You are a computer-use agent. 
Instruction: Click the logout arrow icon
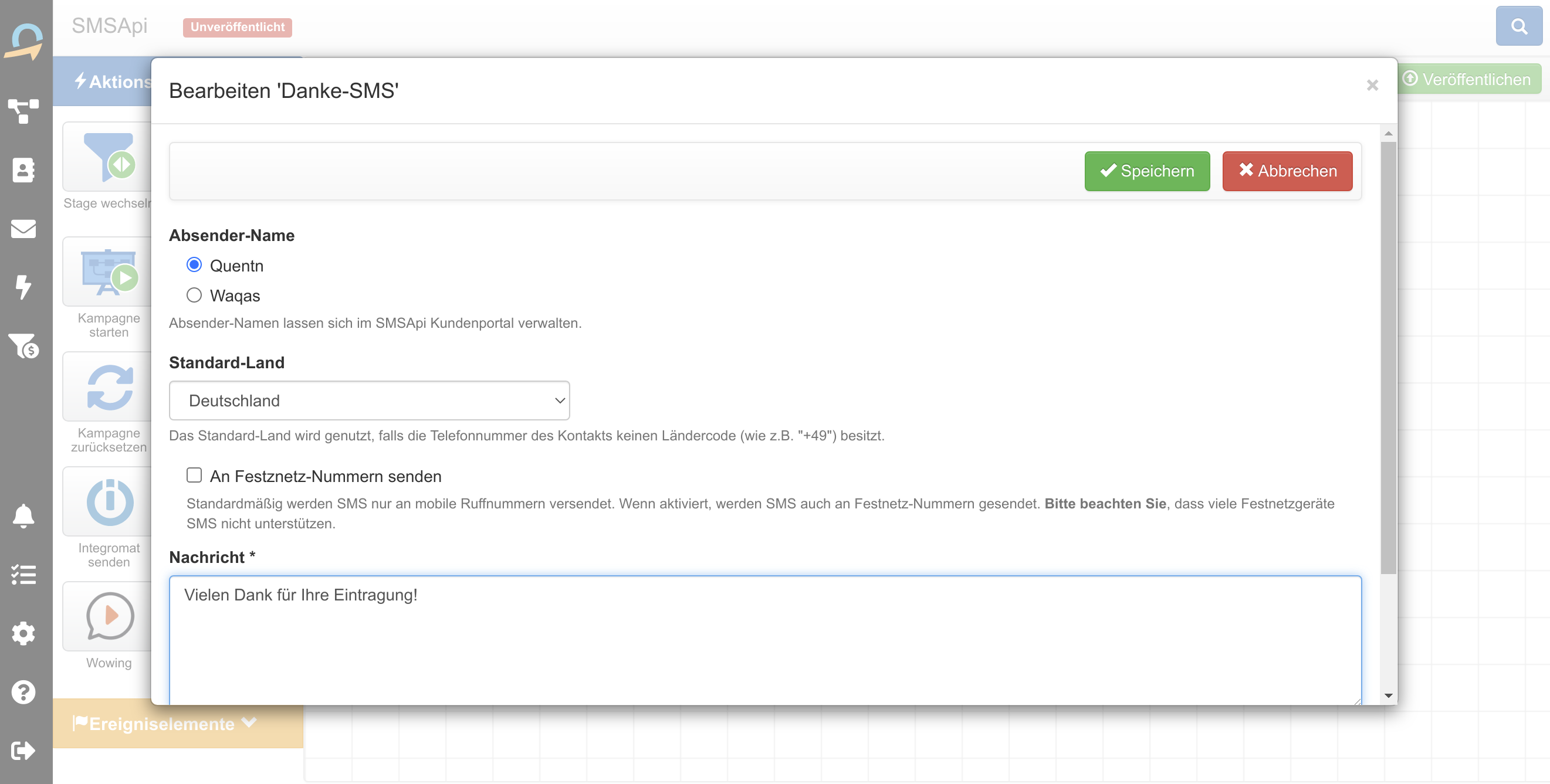tap(23, 751)
